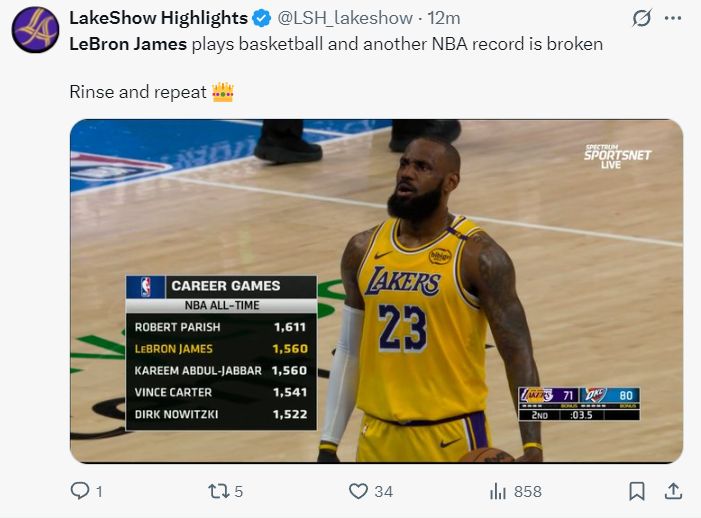Click the reply speech bubble icon
This screenshot has height=518, width=701.
(80, 491)
